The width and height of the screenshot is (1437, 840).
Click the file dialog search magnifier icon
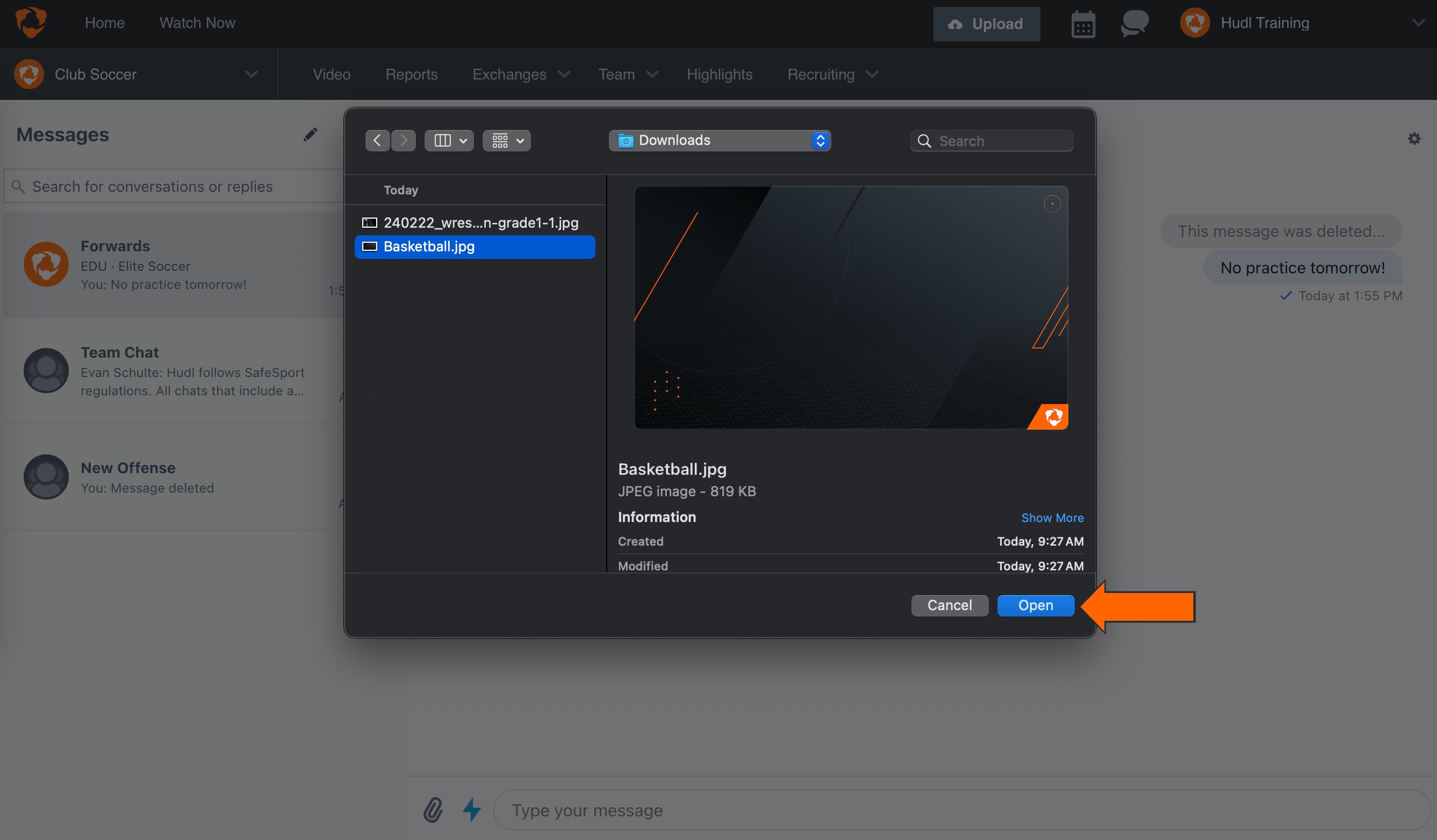tap(924, 141)
